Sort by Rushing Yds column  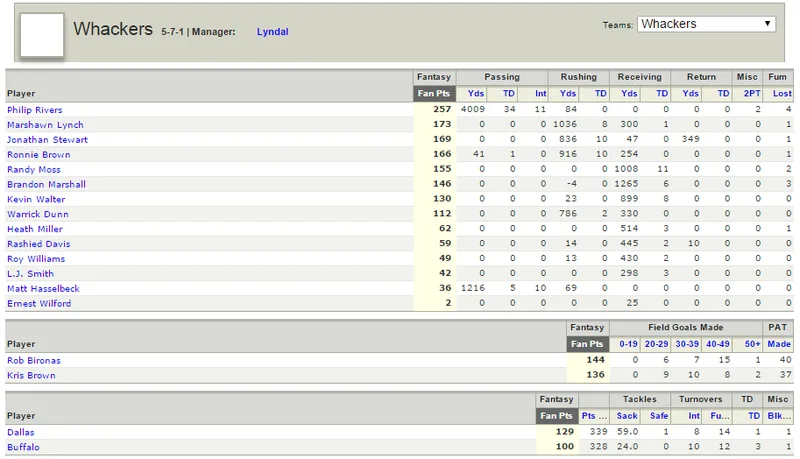(567, 93)
